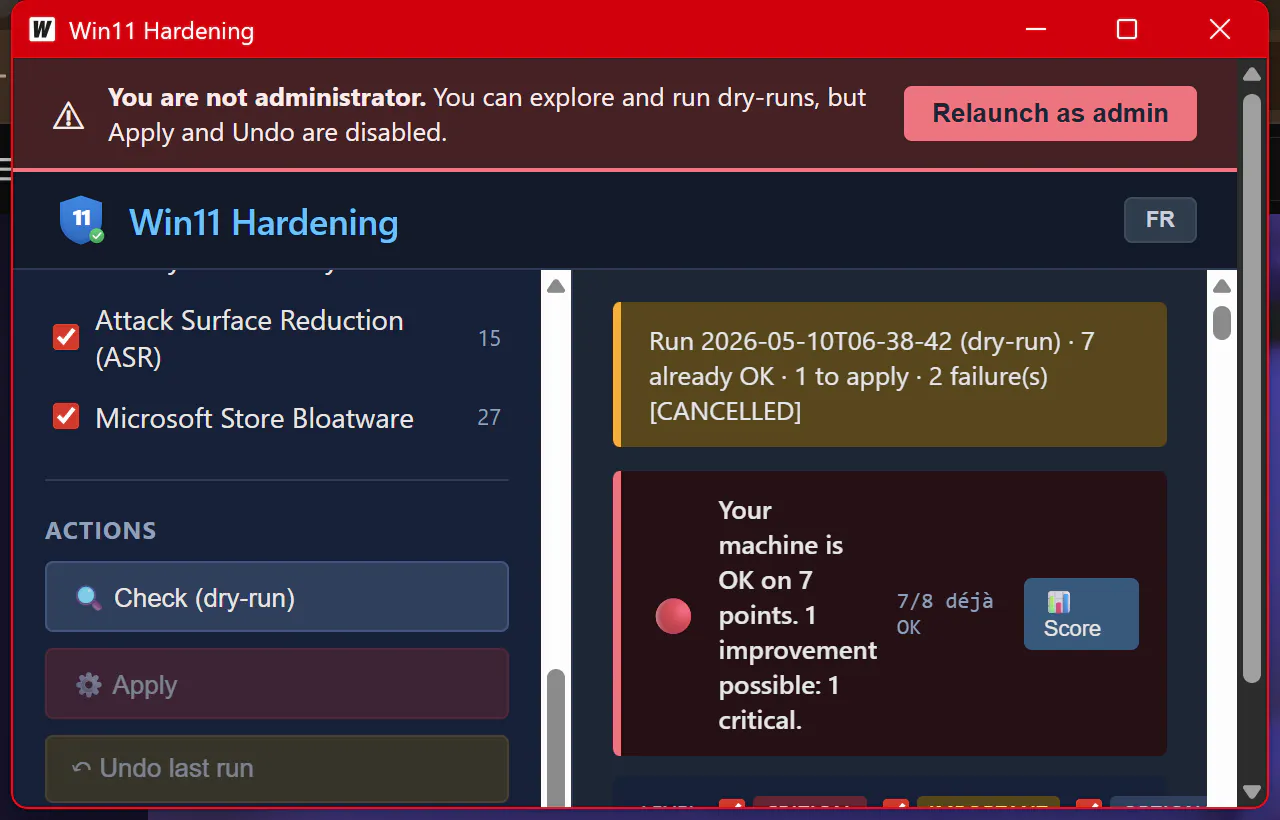Open the Score report
Image resolution: width=1280 pixels, height=820 pixels.
1081,614
